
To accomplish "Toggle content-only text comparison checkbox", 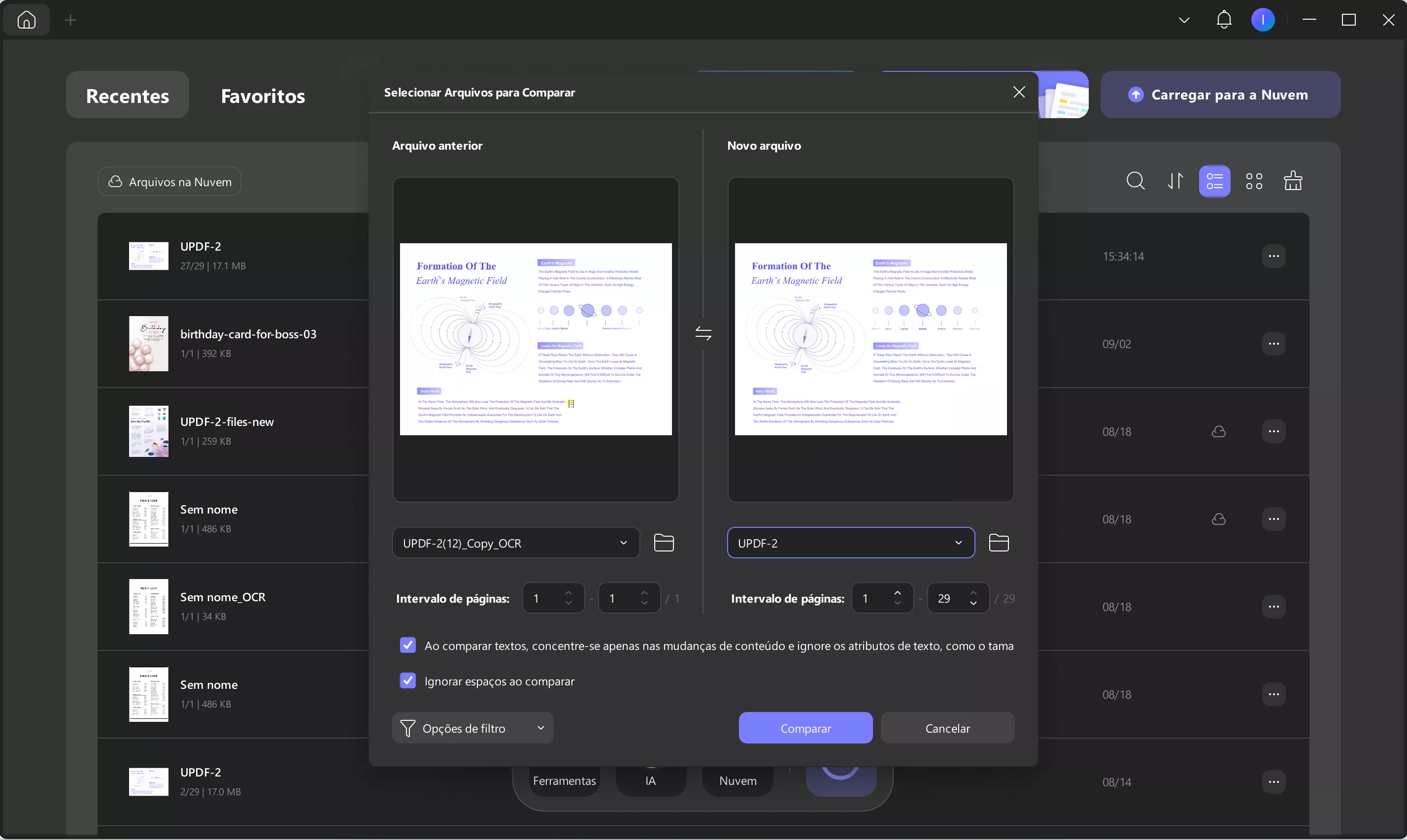I will coord(407,646).
